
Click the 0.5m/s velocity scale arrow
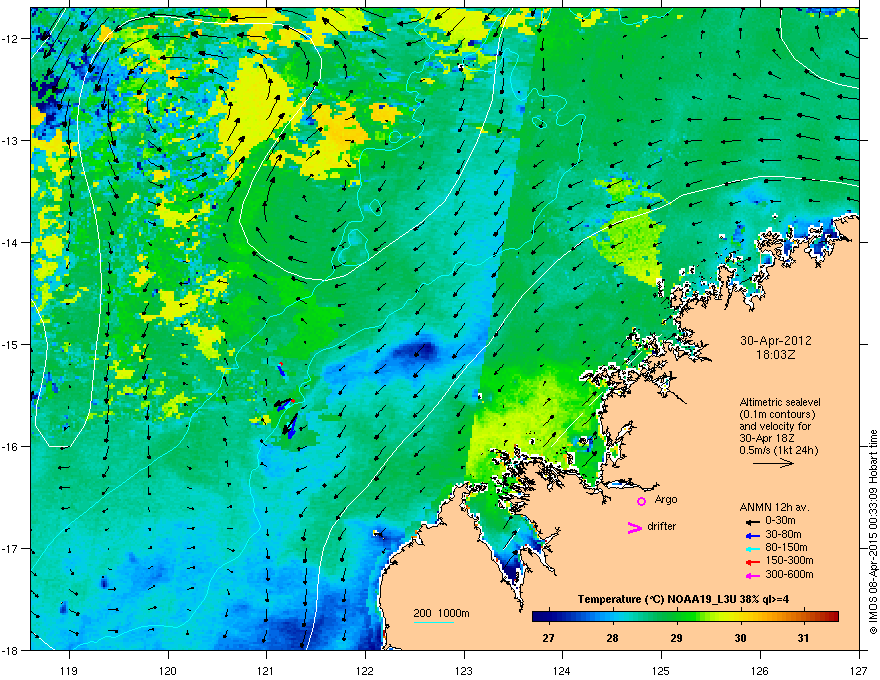tap(773, 463)
